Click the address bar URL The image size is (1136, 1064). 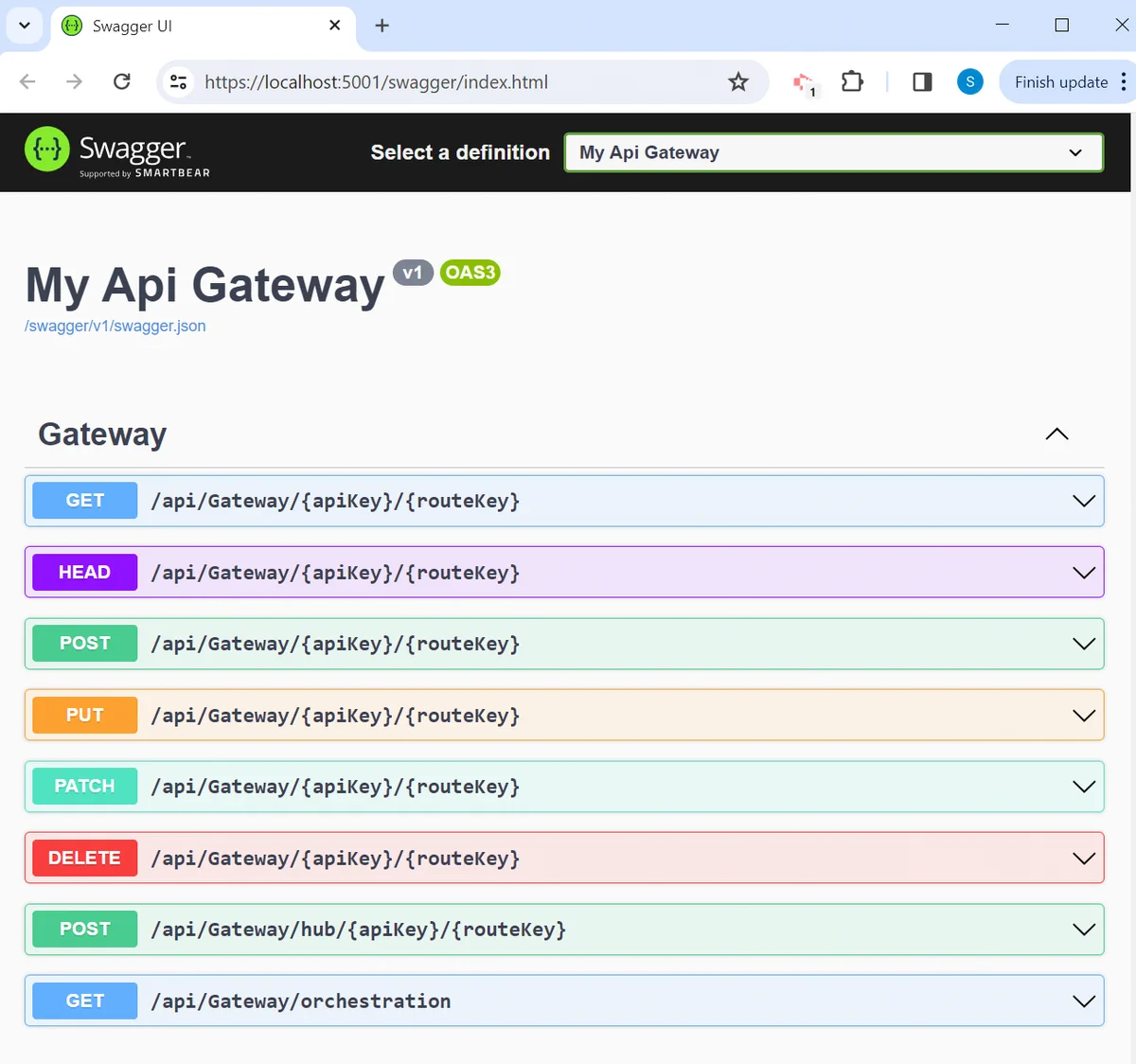coord(377,82)
